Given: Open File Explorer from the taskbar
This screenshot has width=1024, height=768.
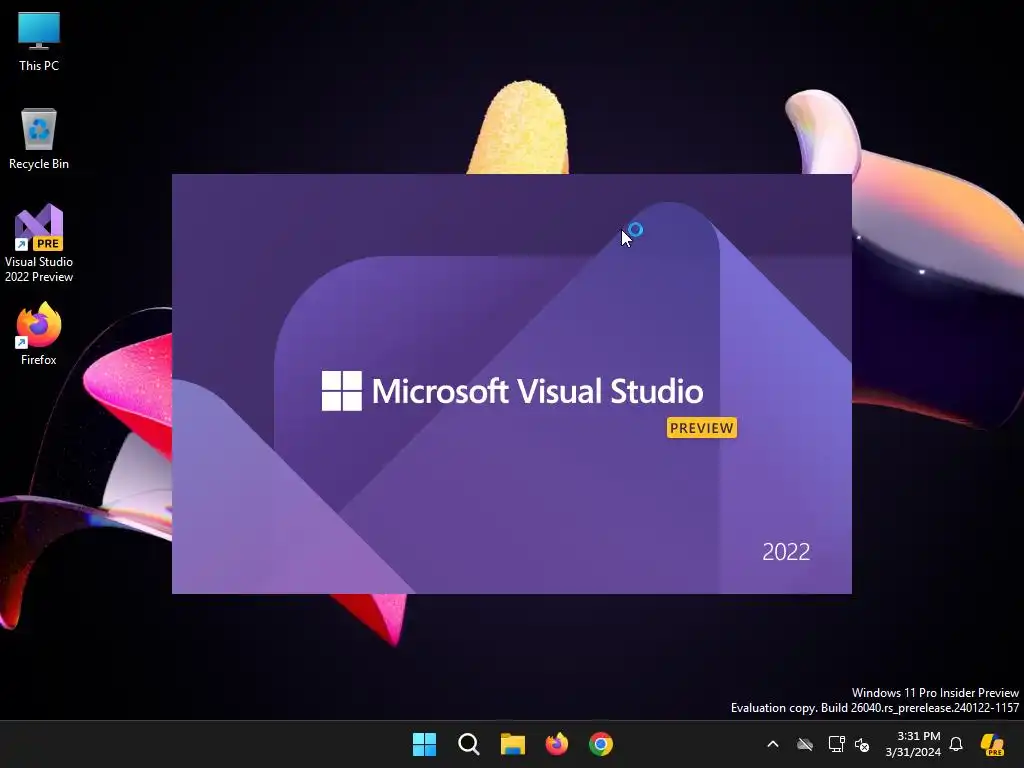Looking at the screenshot, I should (513, 744).
